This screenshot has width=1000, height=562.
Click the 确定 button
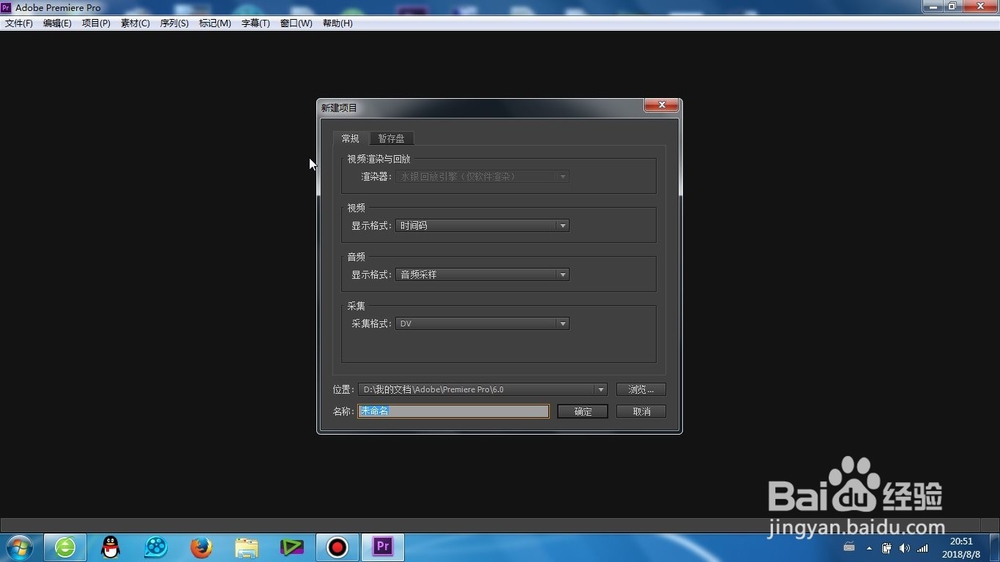pos(582,411)
